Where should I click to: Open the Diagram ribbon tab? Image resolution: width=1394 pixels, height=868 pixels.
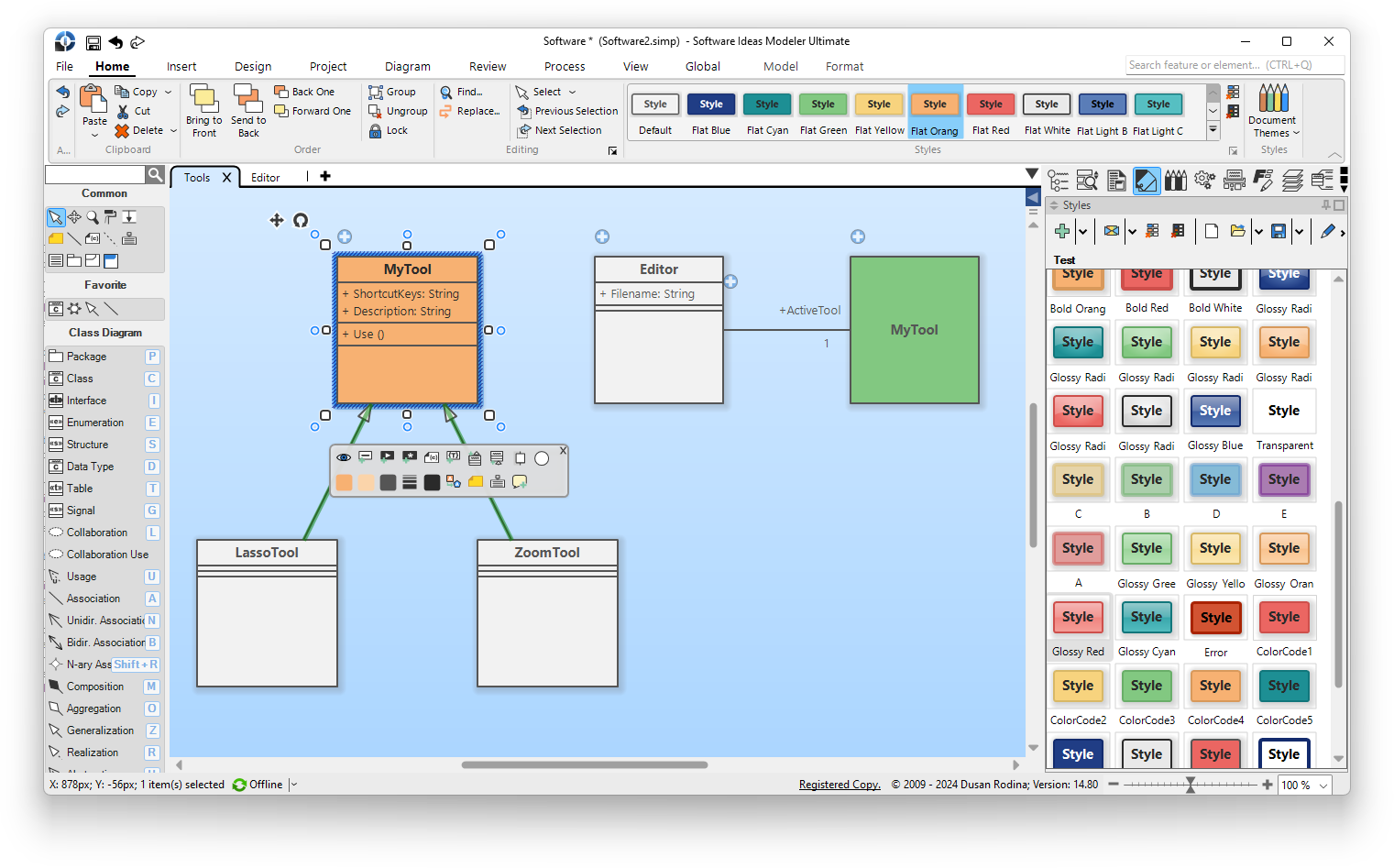point(408,67)
